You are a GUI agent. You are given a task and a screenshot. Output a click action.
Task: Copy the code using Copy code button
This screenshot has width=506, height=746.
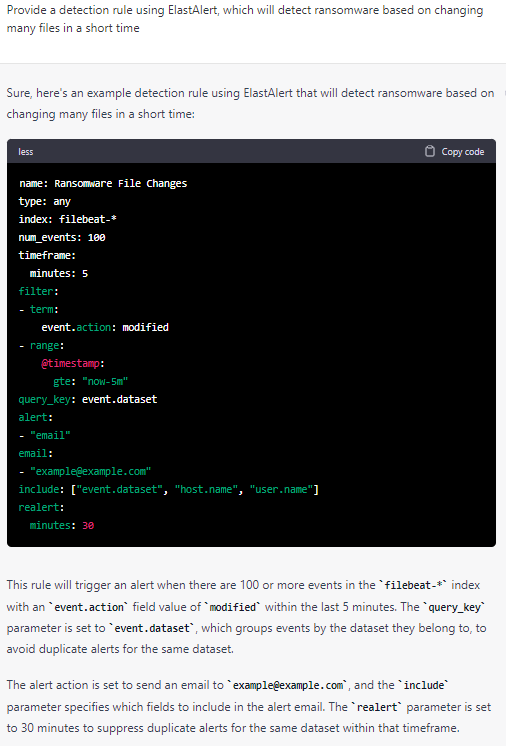[x=454, y=151]
